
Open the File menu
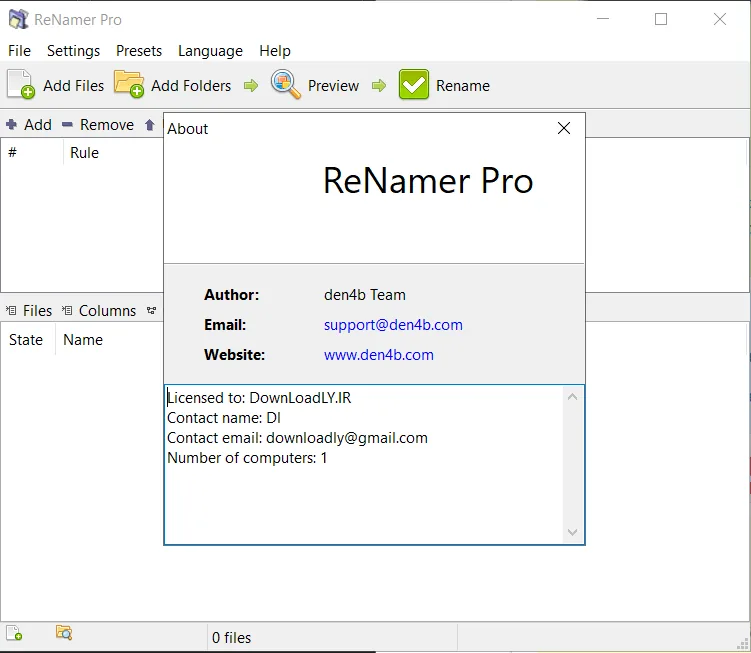tap(19, 51)
